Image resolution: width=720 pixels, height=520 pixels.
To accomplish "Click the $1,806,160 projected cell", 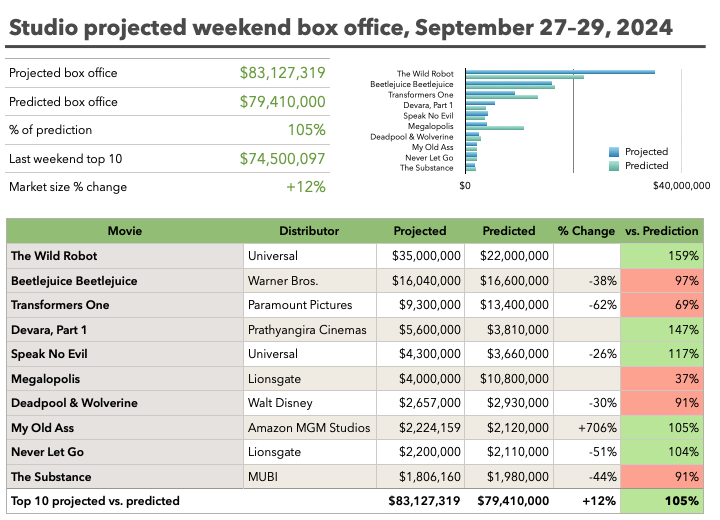I will pos(421,477).
